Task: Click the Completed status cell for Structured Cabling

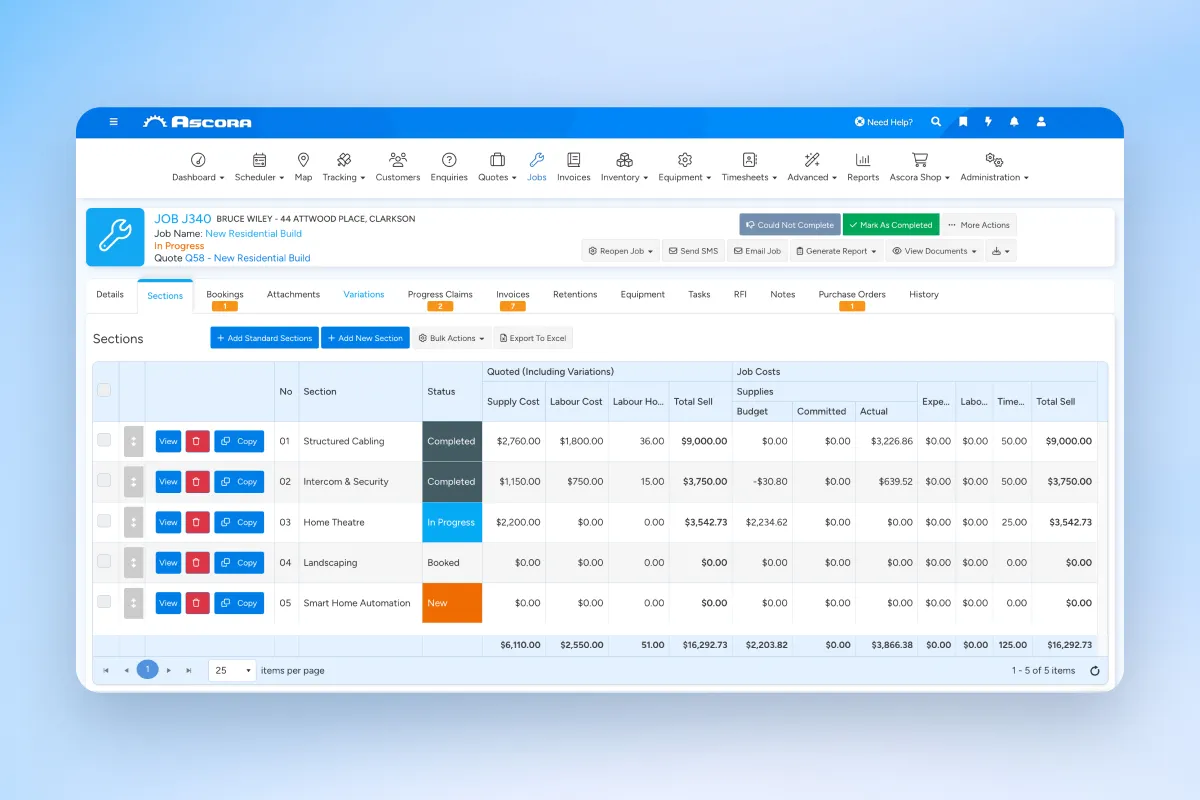Action: click(x=452, y=441)
